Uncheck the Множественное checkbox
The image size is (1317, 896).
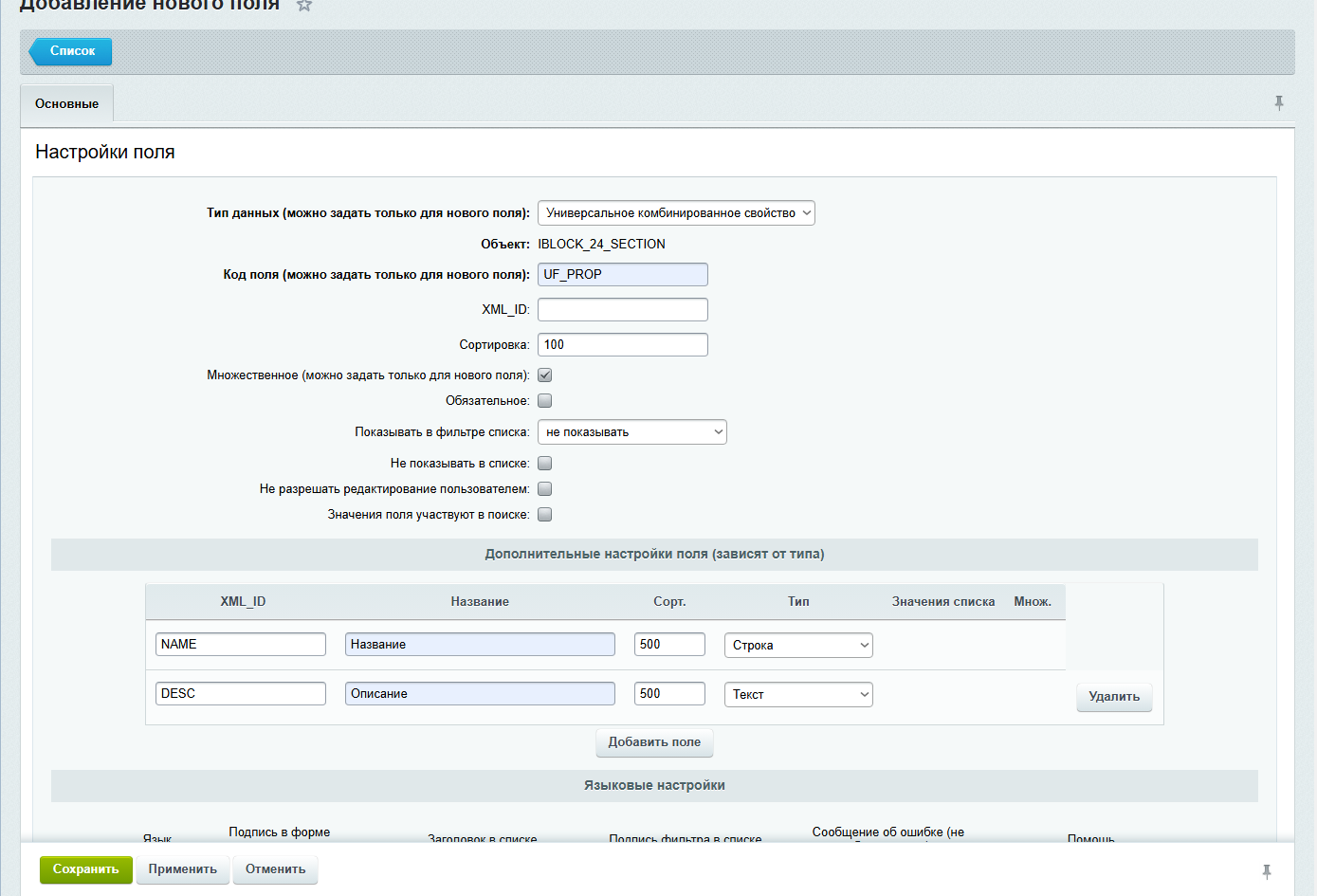tap(545, 375)
